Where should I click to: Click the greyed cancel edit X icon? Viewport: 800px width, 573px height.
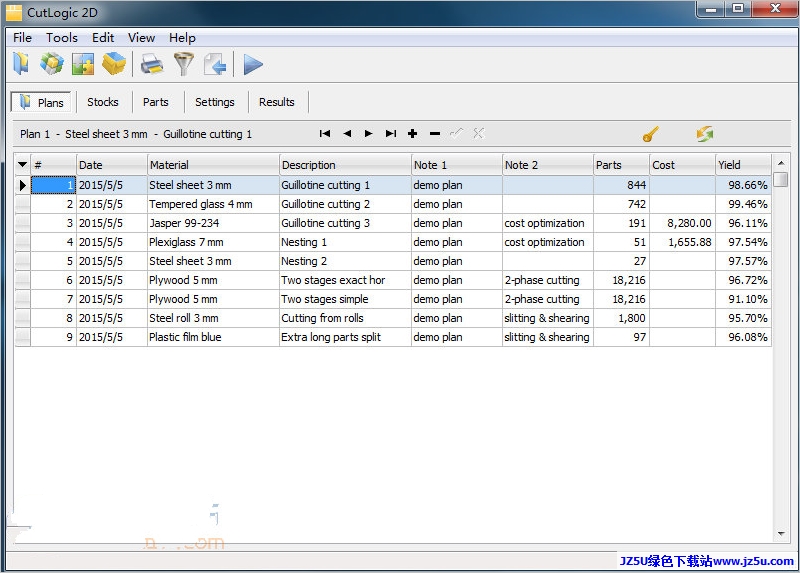[x=479, y=134]
